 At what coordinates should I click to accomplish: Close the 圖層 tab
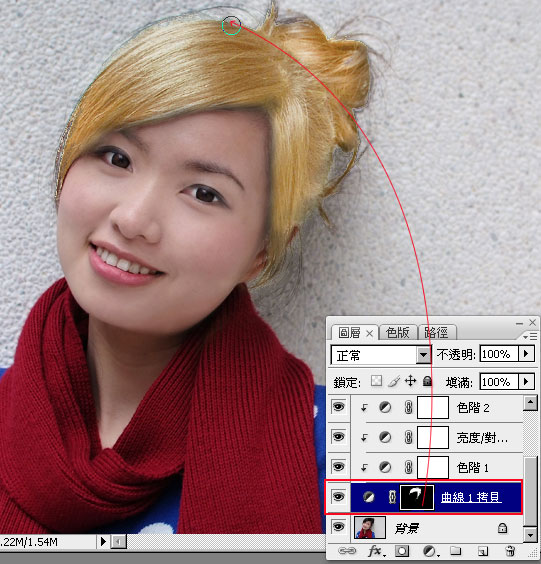tap(369, 334)
